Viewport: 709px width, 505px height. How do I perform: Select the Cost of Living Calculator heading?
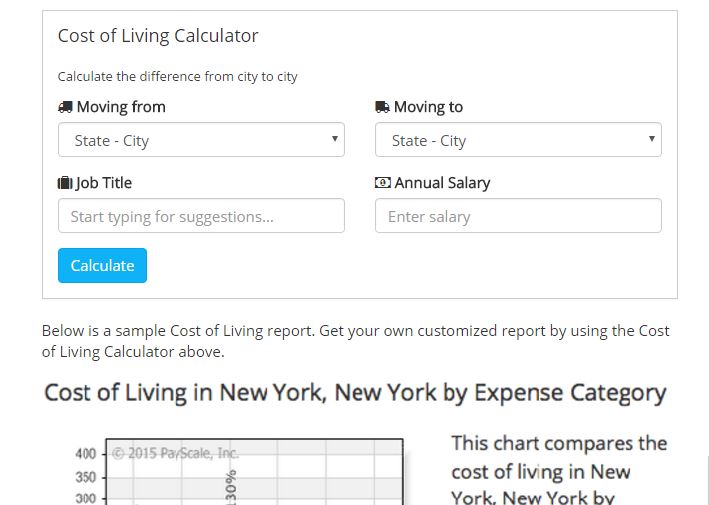tap(158, 36)
